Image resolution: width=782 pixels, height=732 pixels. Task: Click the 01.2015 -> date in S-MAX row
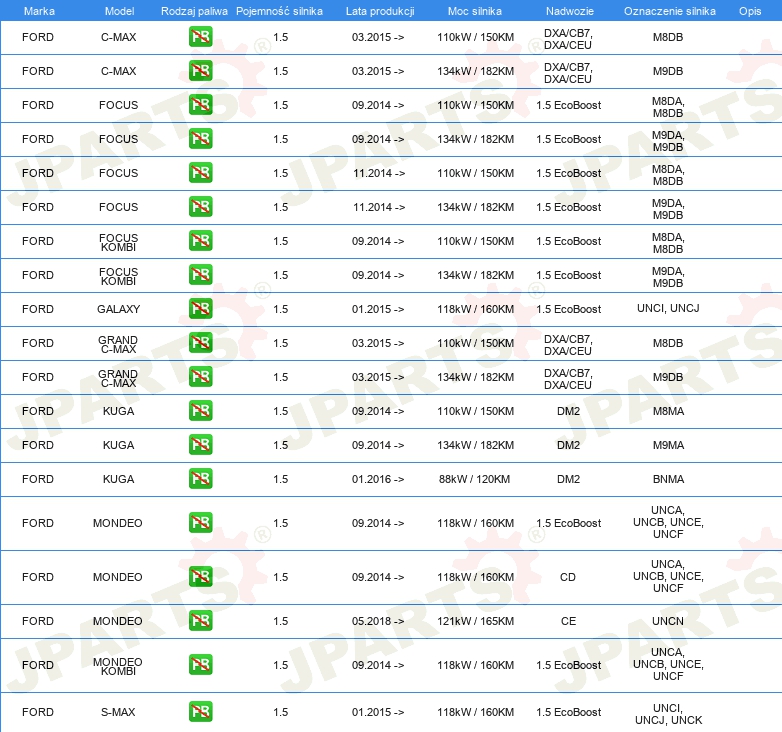pos(378,712)
